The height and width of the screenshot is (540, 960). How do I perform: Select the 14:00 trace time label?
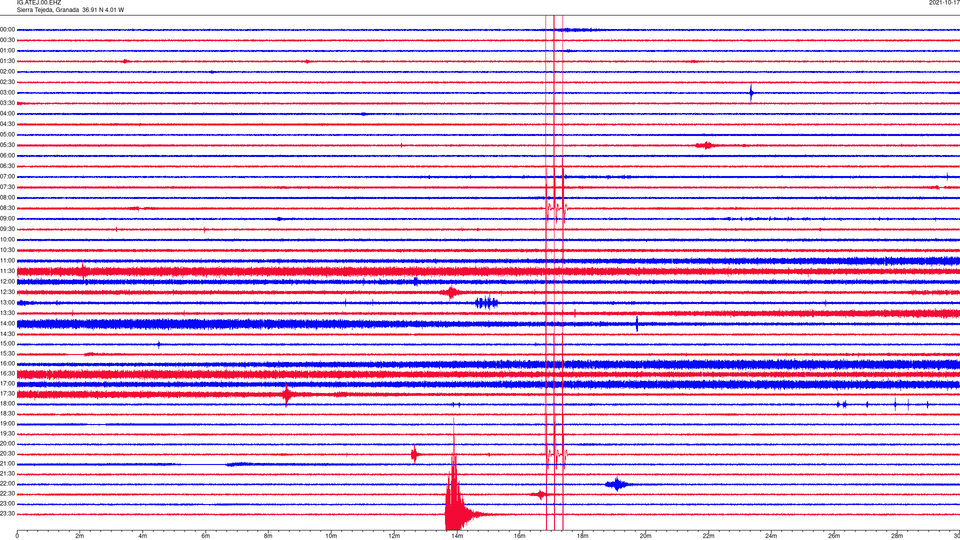(x=7, y=323)
